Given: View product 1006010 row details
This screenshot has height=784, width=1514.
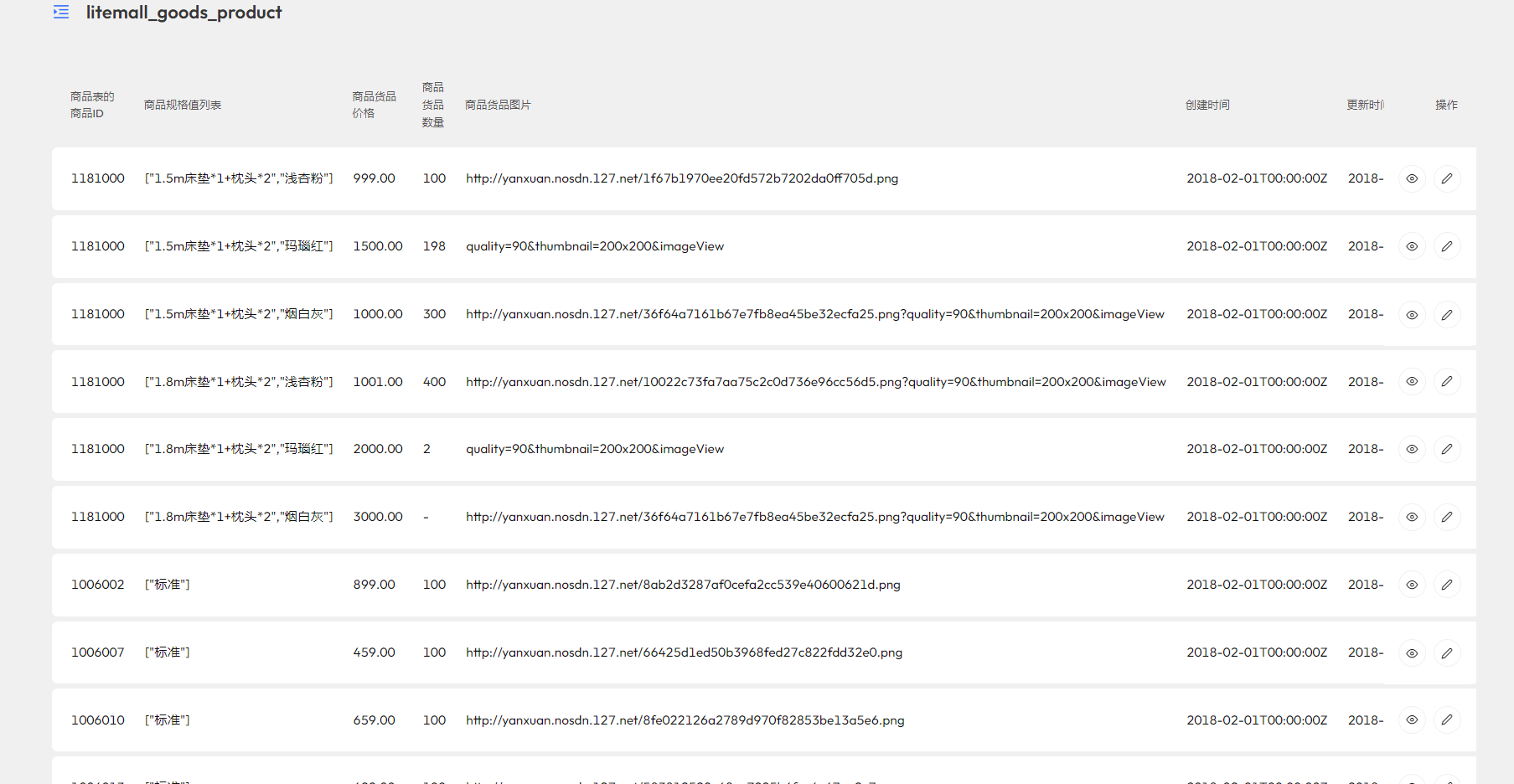Looking at the screenshot, I should click(1412, 720).
